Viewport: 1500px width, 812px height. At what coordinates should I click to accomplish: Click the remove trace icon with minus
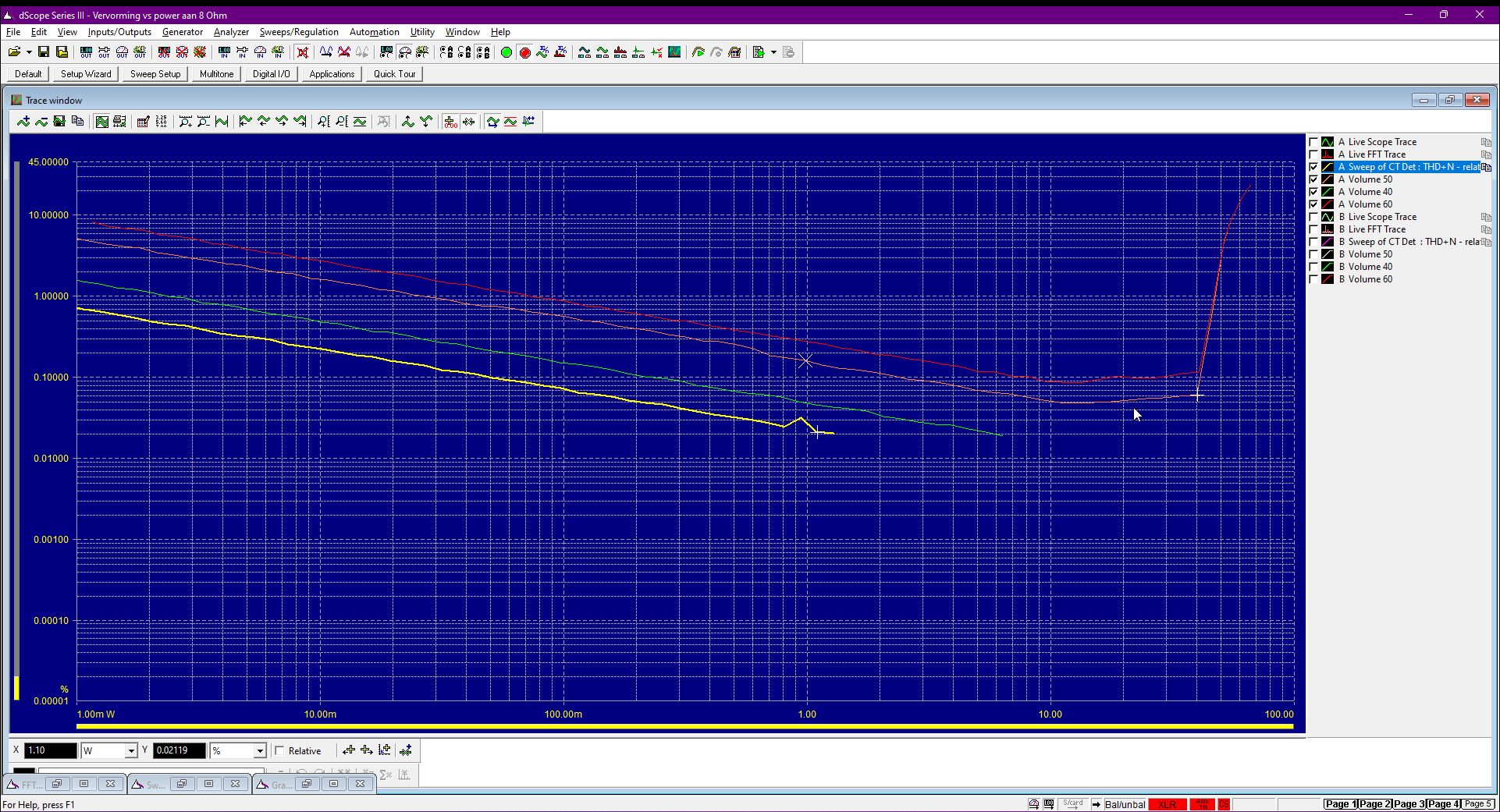click(x=41, y=122)
